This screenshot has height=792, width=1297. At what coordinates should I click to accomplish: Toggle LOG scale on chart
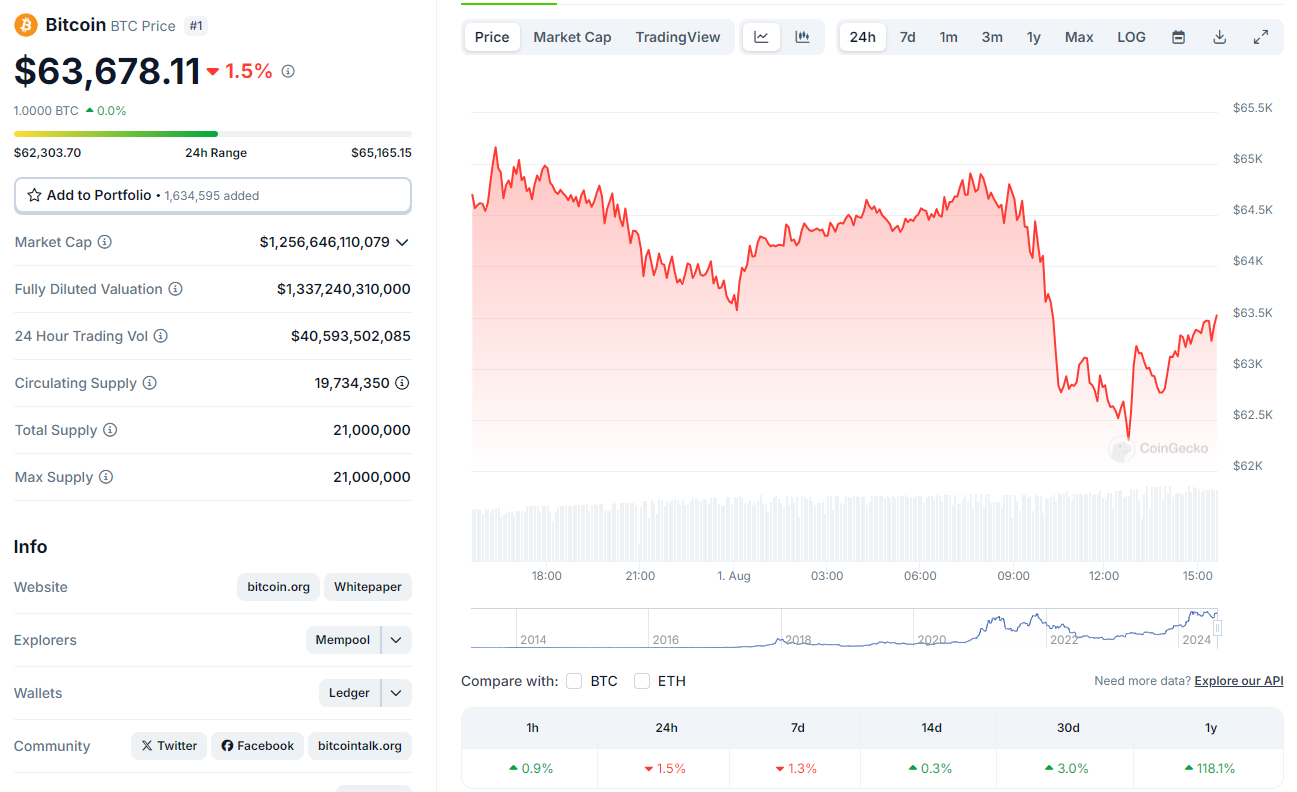(1131, 37)
